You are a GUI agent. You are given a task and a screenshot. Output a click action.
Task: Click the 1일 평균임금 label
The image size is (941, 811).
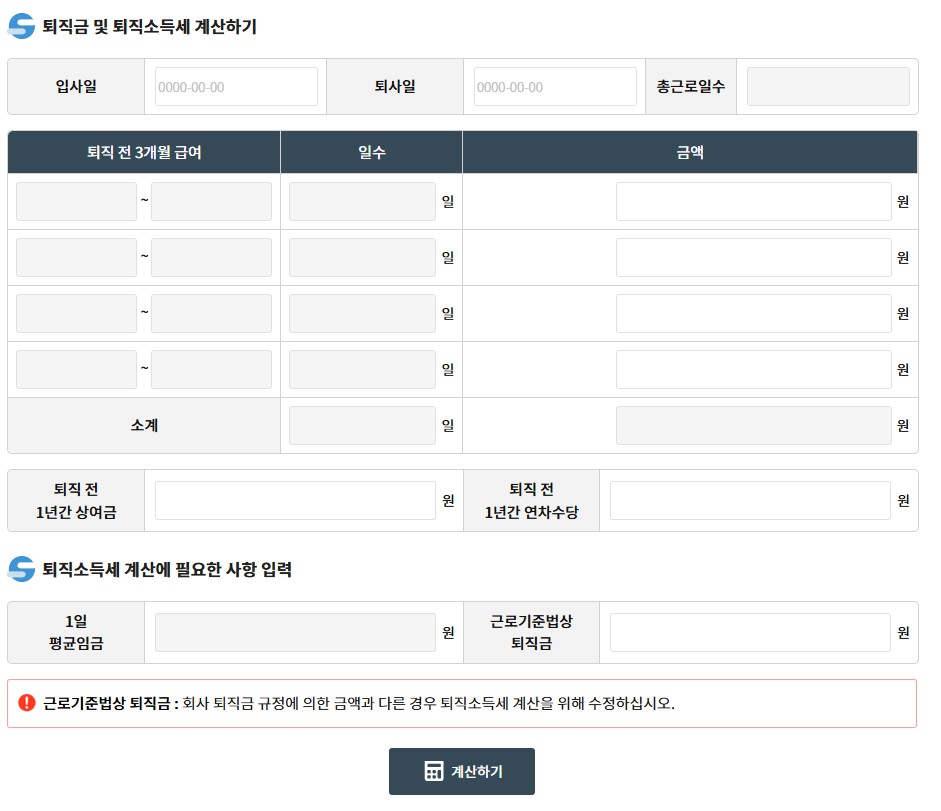click(x=76, y=633)
